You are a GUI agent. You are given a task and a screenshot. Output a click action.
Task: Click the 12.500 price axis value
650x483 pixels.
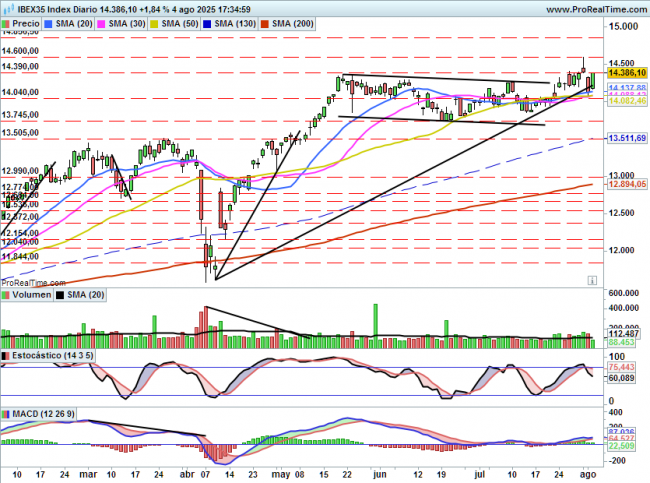621,213
